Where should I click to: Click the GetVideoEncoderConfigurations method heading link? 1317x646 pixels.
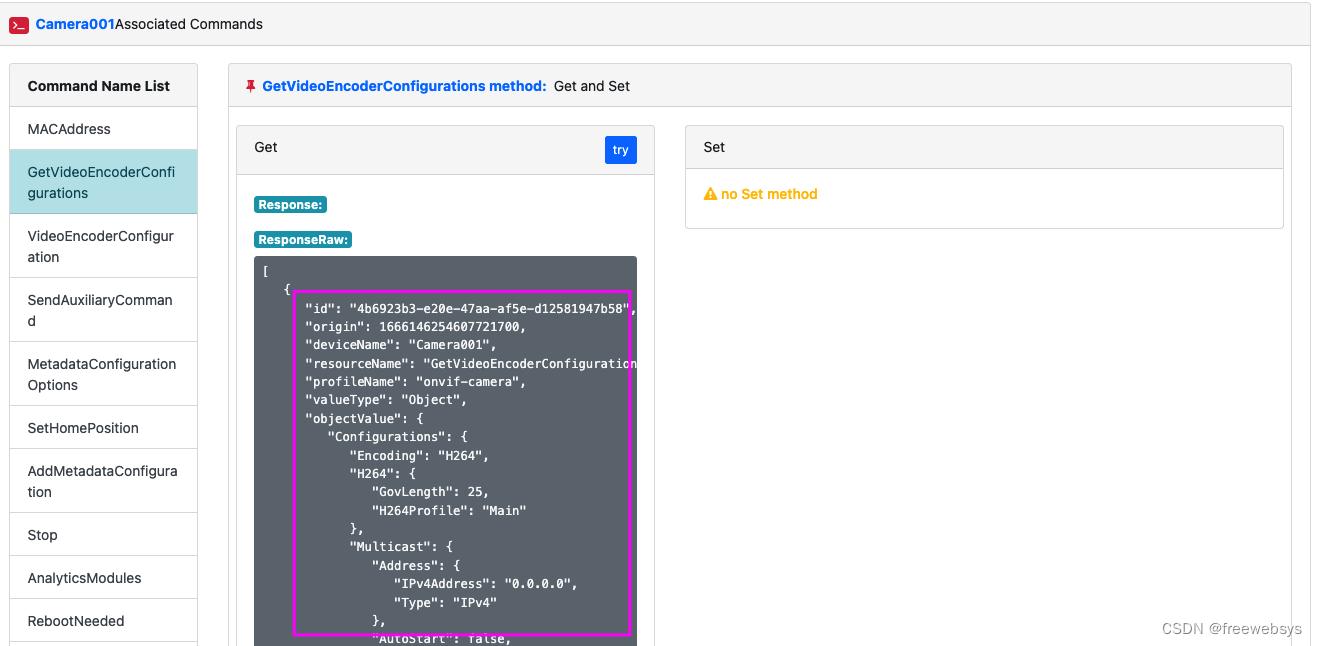click(404, 86)
